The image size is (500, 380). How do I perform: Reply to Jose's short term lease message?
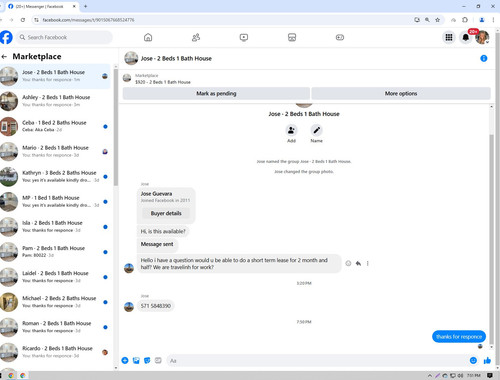pyautogui.click(x=358, y=263)
